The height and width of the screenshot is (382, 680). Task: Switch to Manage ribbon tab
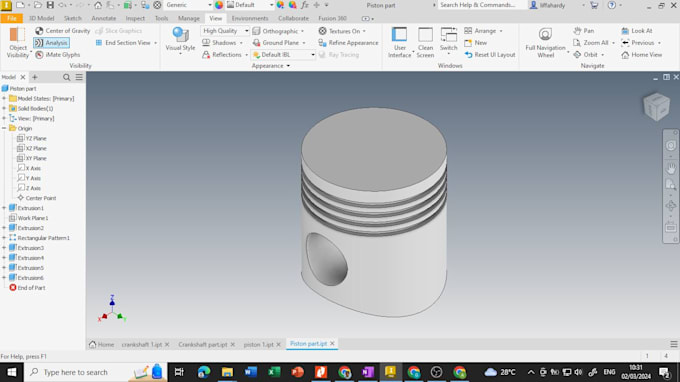click(189, 19)
